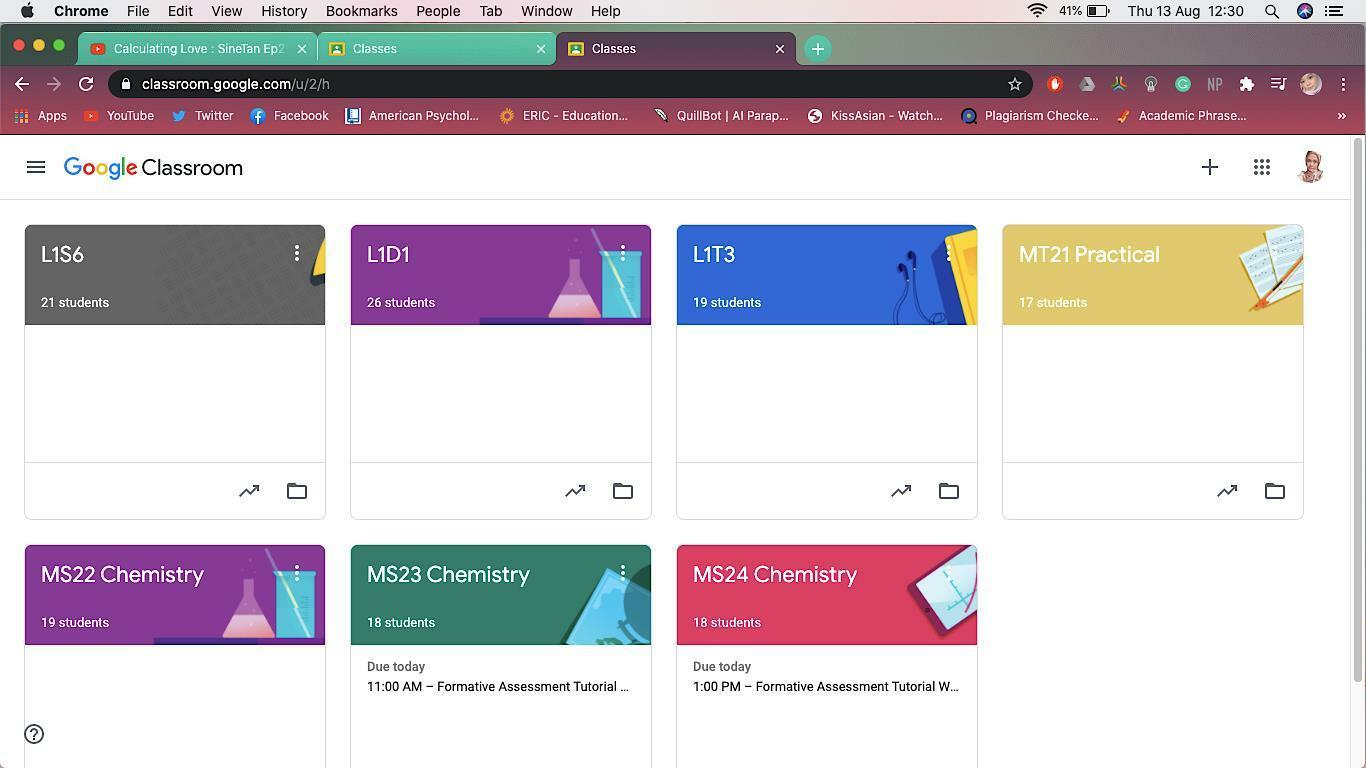
Task: Close the active Classes tab
Action: 780,48
